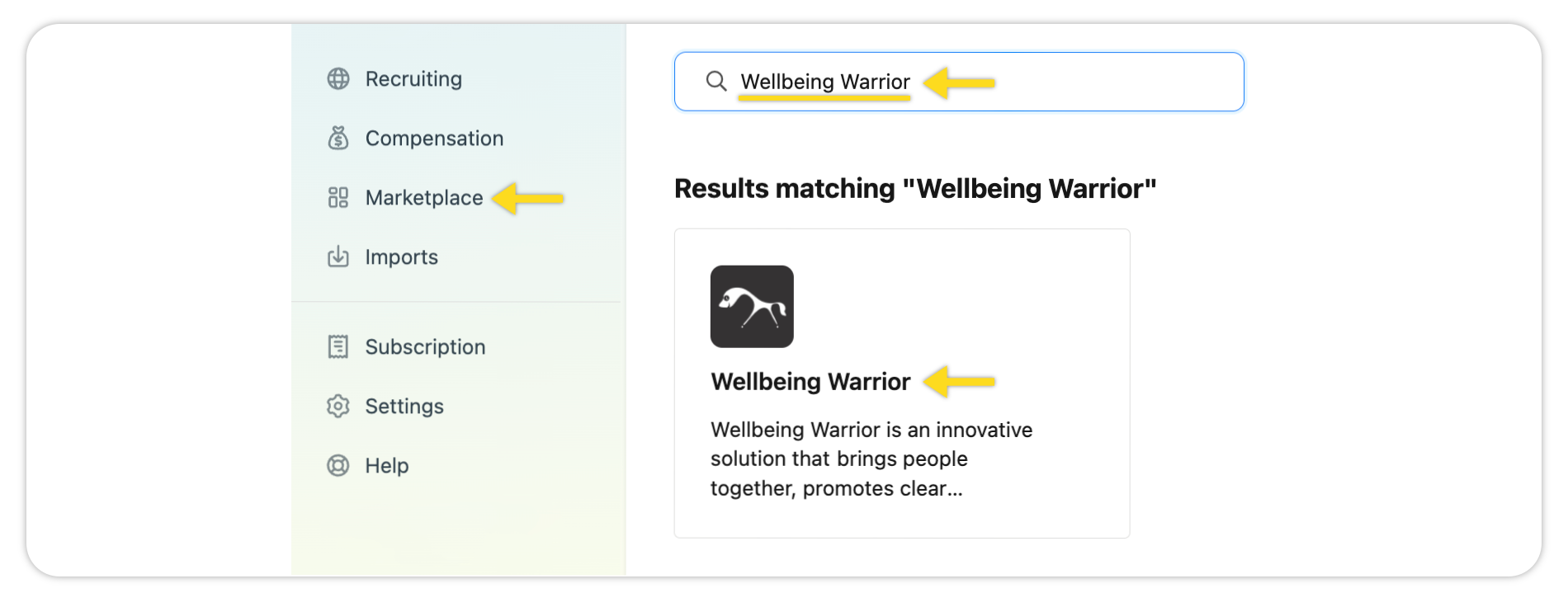
Task: Click the Subscription receipt icon
Action: pos(338,347)
